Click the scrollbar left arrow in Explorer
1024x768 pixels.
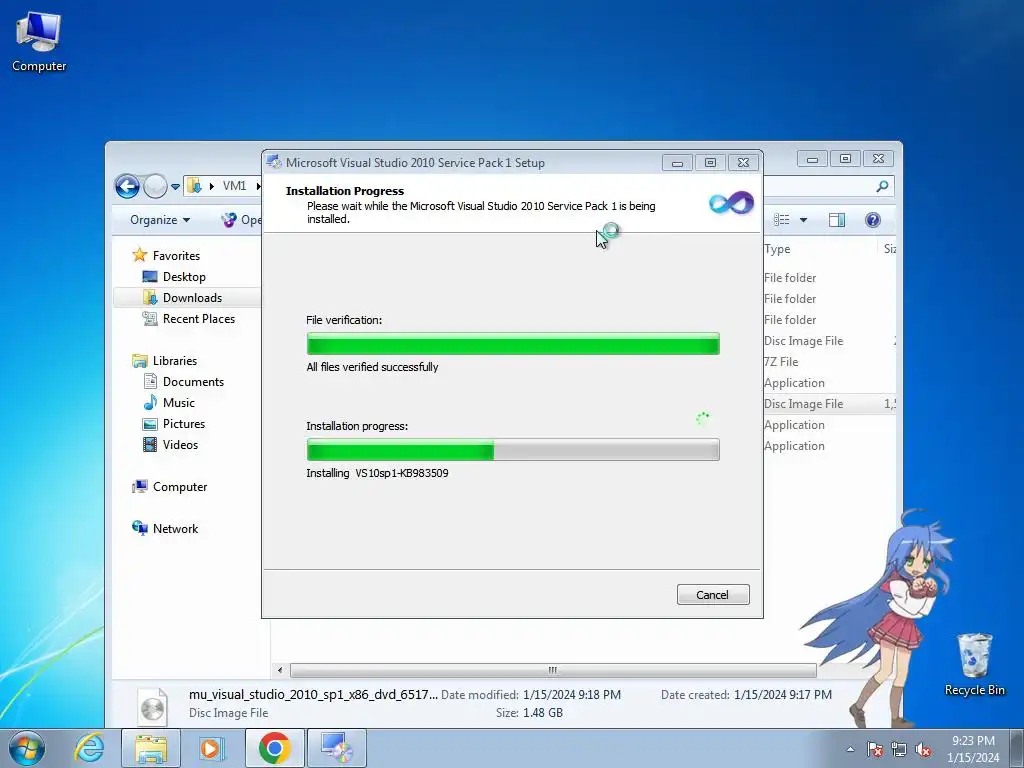click(280, 670)
